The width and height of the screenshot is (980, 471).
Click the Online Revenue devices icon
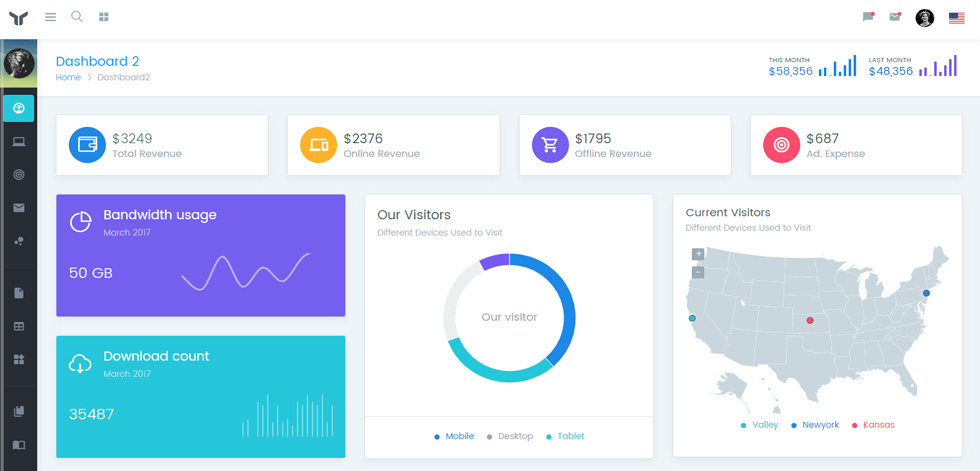pyautogui.click(x=319, y=145)
